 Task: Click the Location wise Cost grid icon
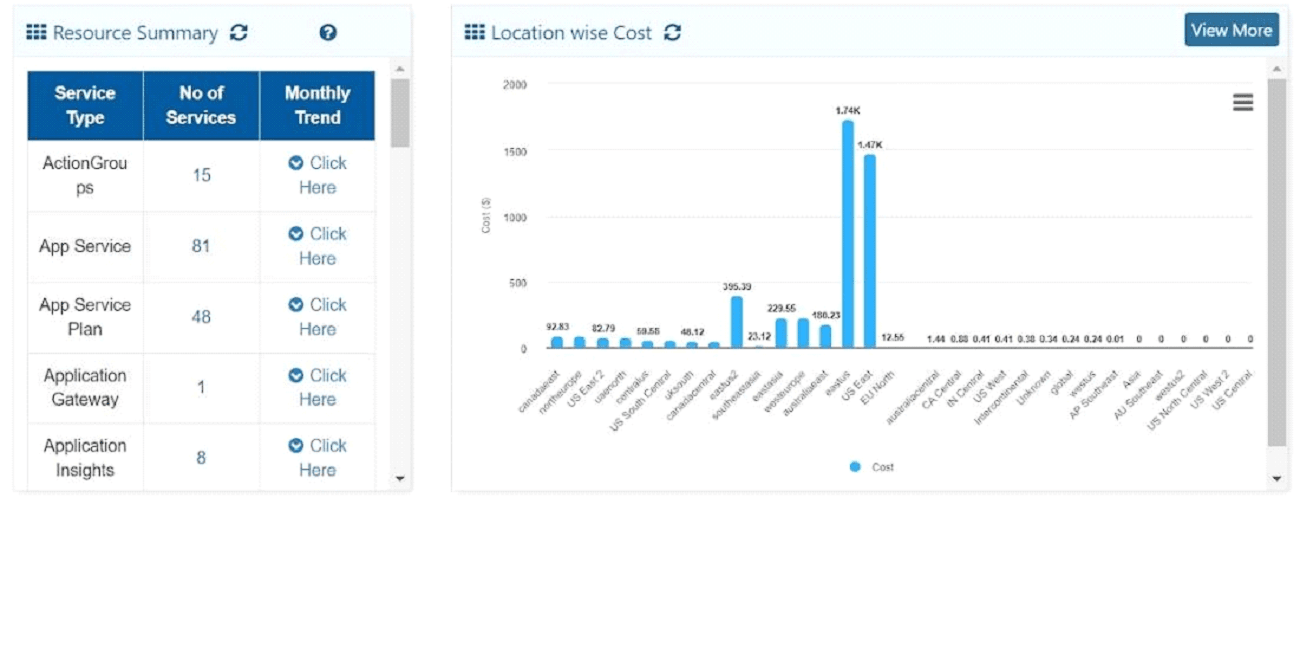click(x=475, y=33)
